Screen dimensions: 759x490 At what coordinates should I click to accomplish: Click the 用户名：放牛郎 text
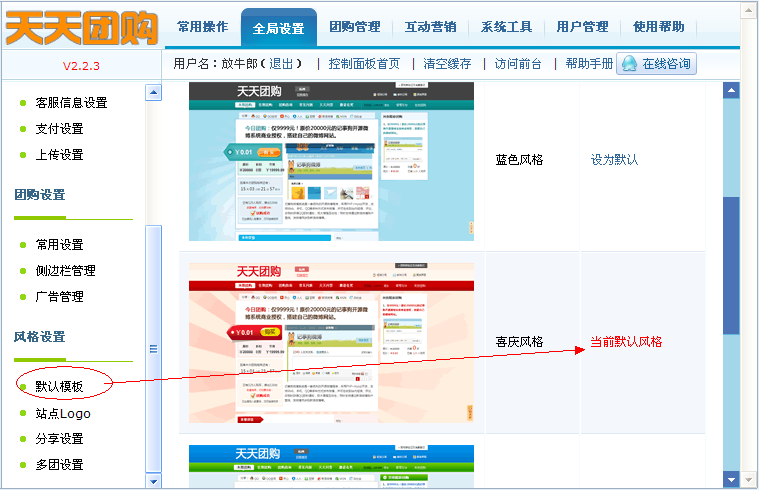pyautogui.click(x=215, y=63)
